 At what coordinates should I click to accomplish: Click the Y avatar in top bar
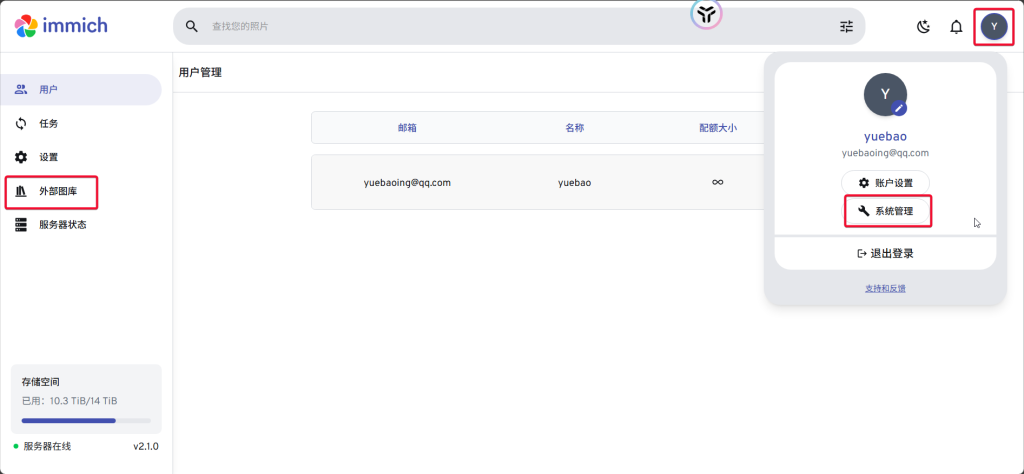pyautogui.click(x=993, y=26)
